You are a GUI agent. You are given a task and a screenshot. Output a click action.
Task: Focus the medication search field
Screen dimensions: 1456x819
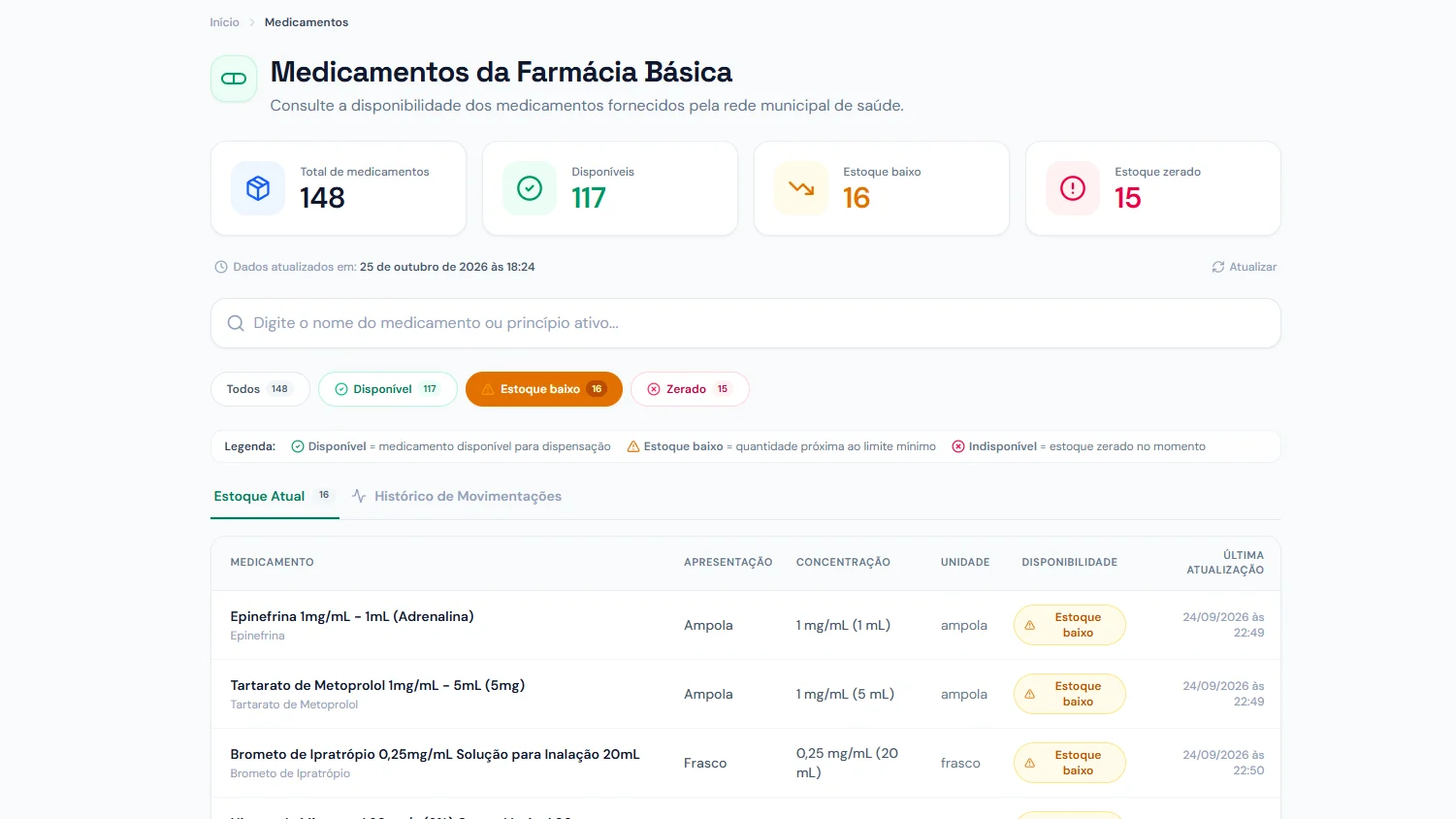click(x=746, y=323)
